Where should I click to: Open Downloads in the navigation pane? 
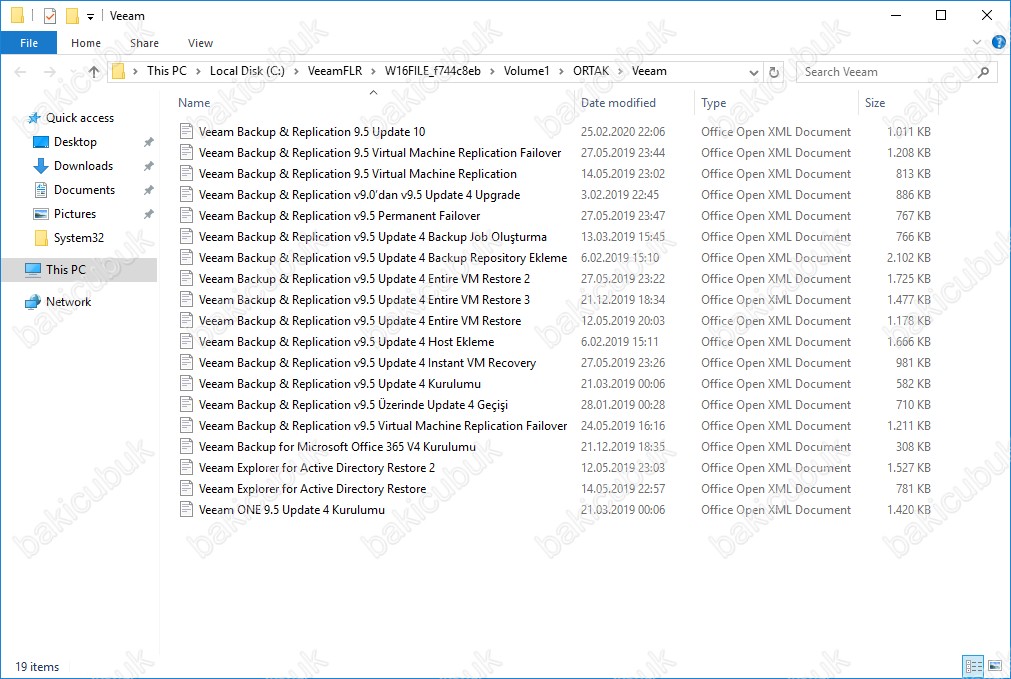pyautogui.click(x=83, y=166)
